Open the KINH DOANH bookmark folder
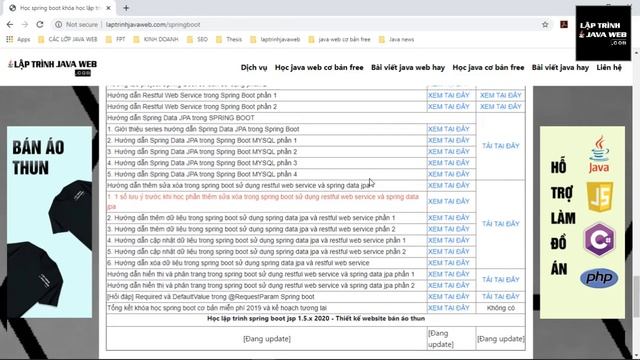This screenshot has height=360, width=640. pyautogui.click(x=156, y=40)
